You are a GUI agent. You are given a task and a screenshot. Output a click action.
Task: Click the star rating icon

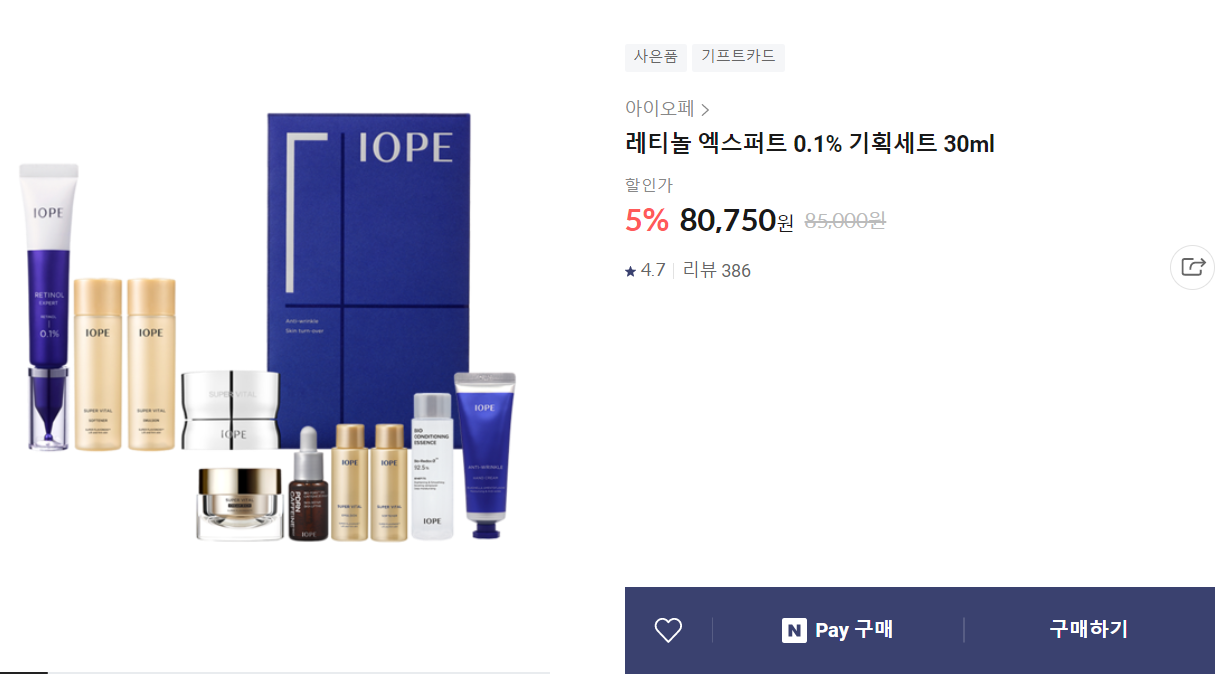pos(630,271)
